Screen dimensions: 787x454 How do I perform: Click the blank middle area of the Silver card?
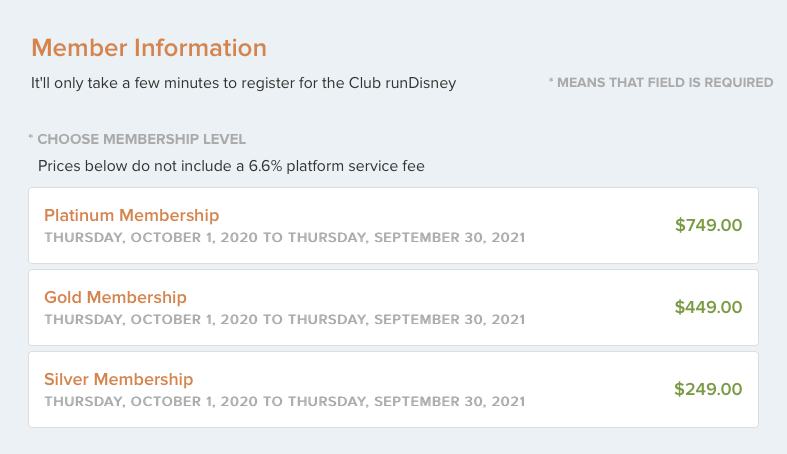coord(600,389)
